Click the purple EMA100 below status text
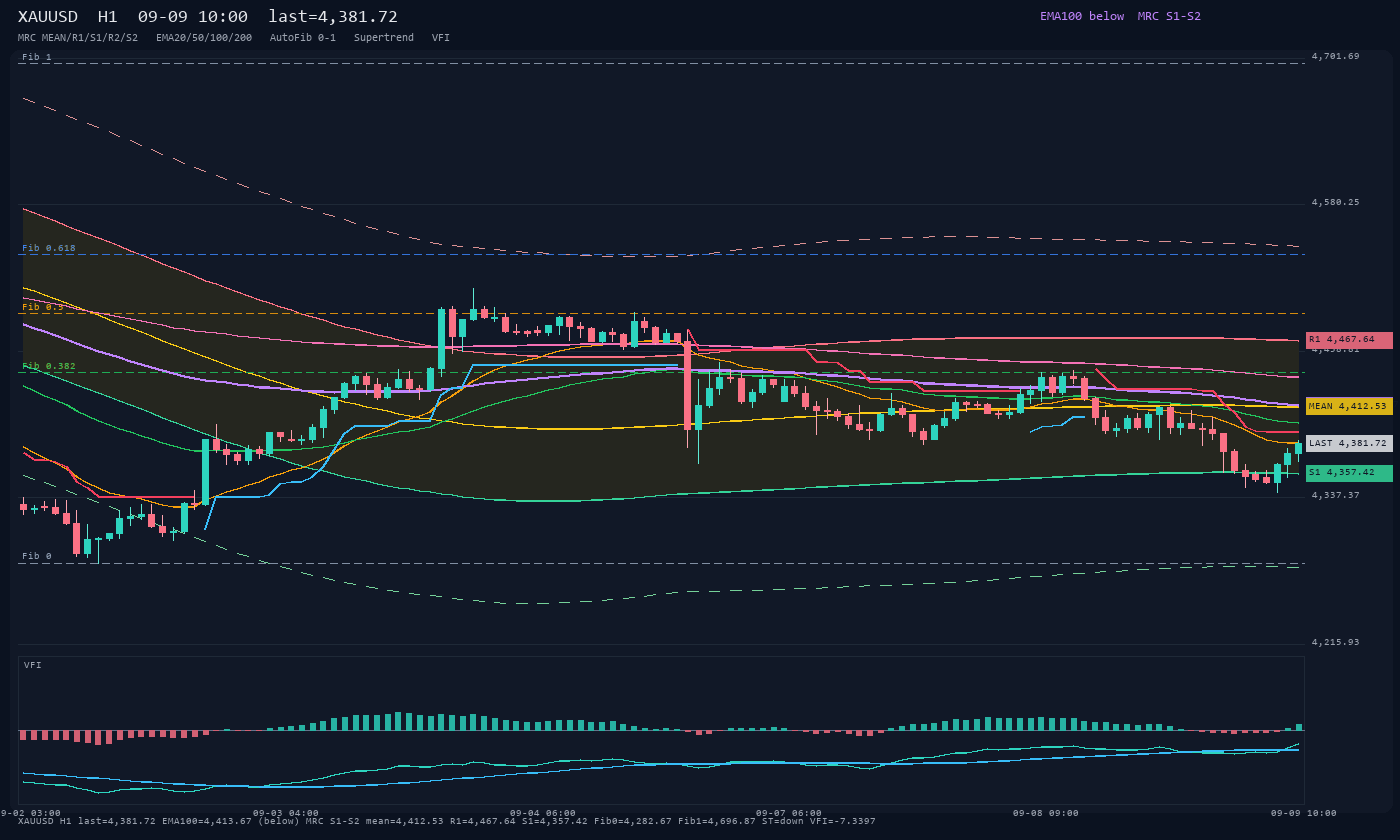 [x=1082, y=16]
